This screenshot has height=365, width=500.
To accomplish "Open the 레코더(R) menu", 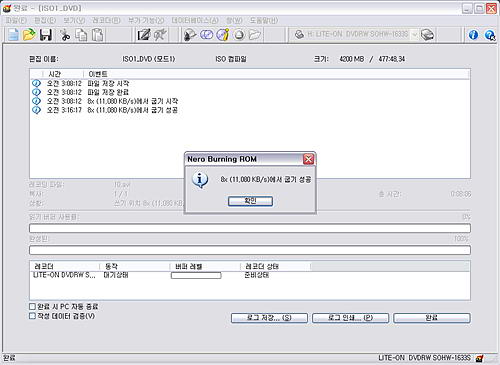I will (106, 21).
